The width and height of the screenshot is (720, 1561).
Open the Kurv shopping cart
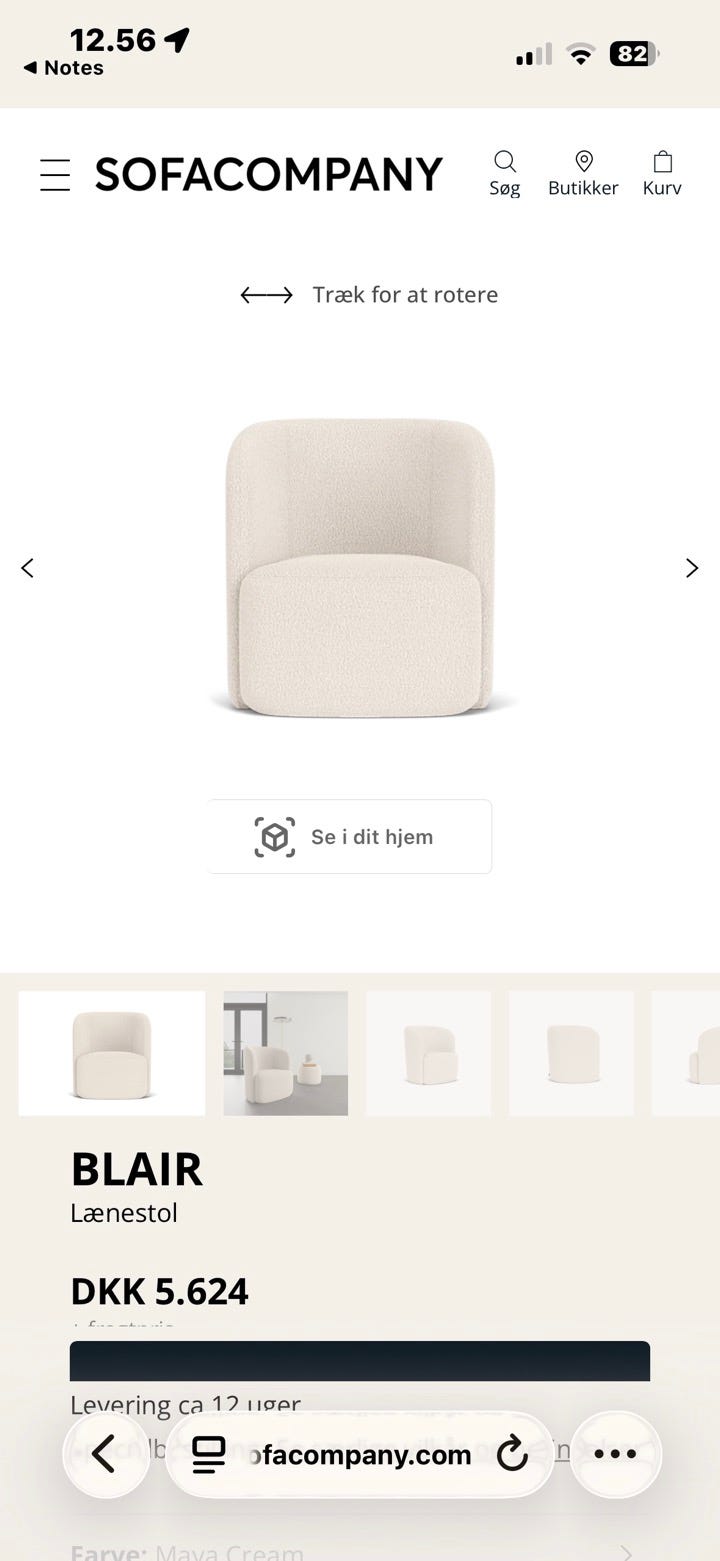pyautogui.click(x=662, y=174)
